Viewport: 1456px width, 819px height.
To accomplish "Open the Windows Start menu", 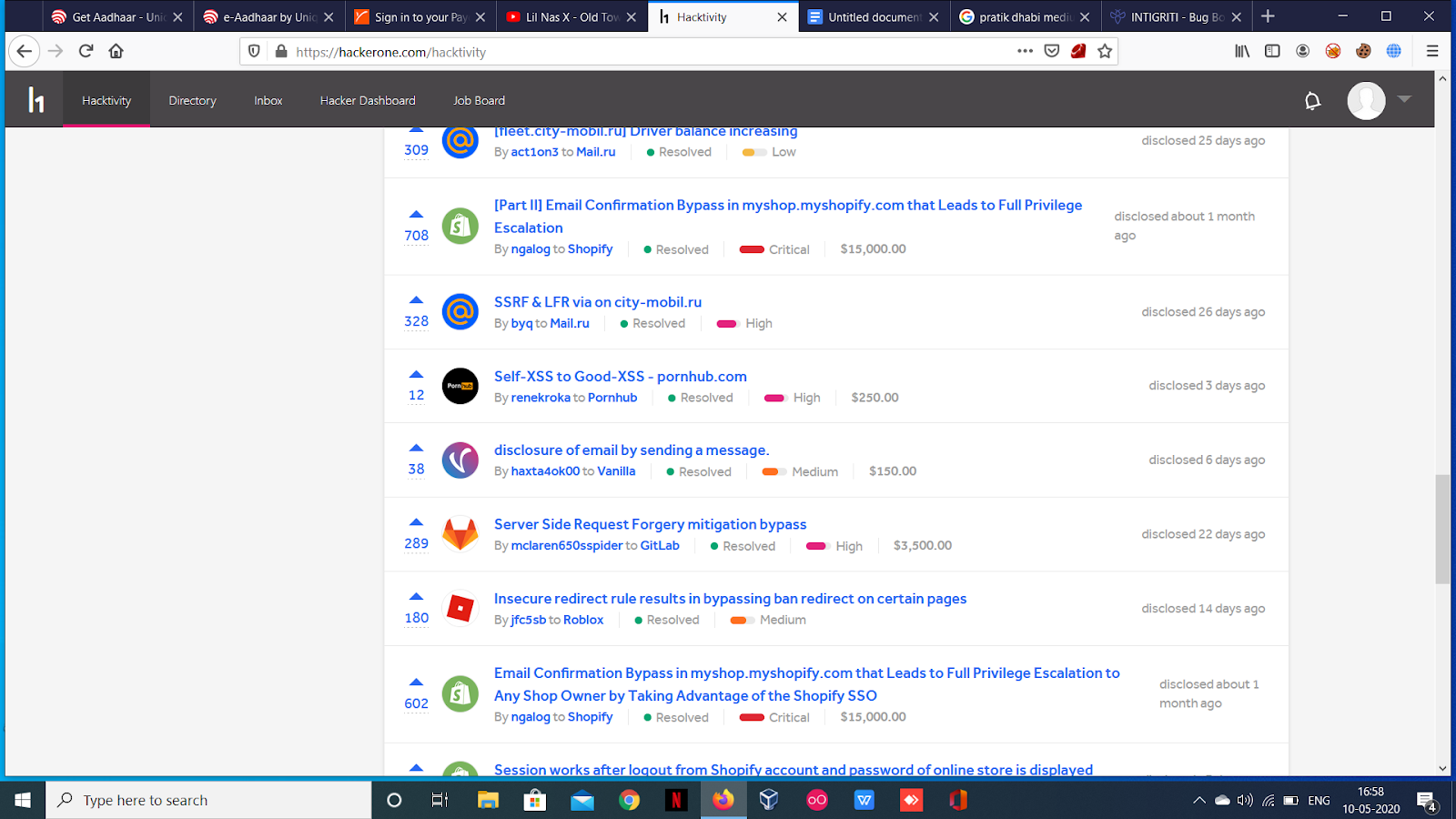I will [x=23, y=800].
